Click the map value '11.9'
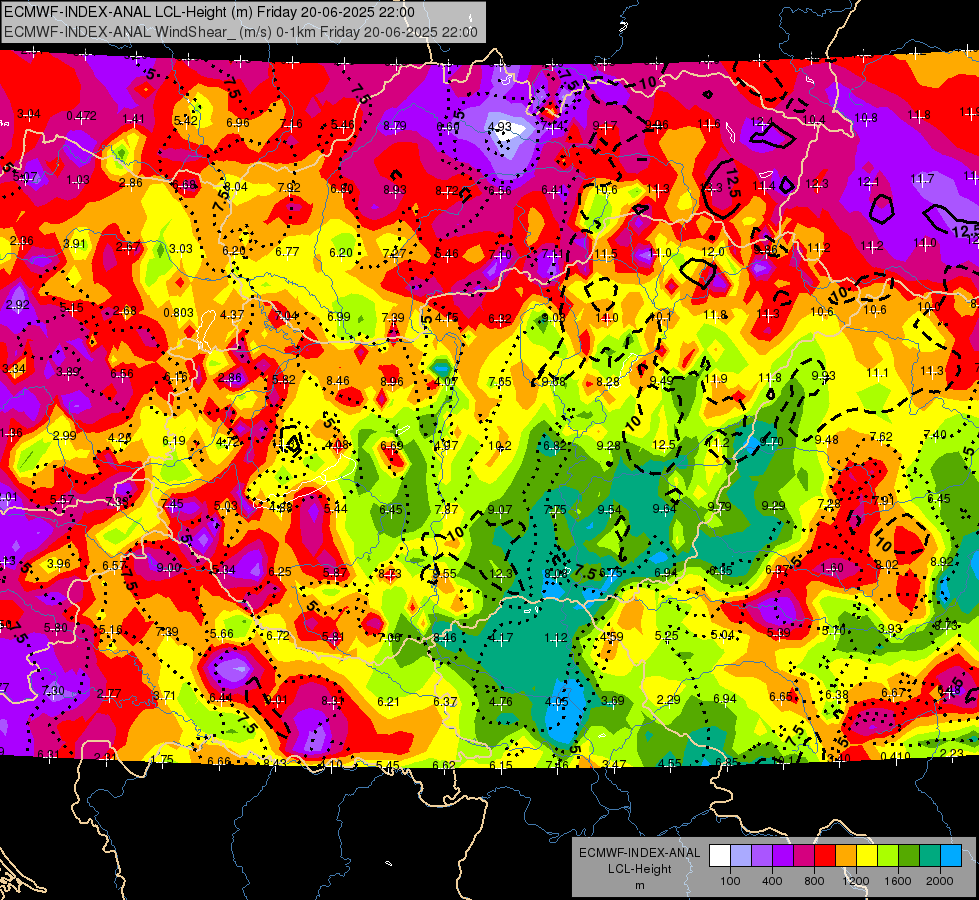The image size is (979, 900). [716, 378]
